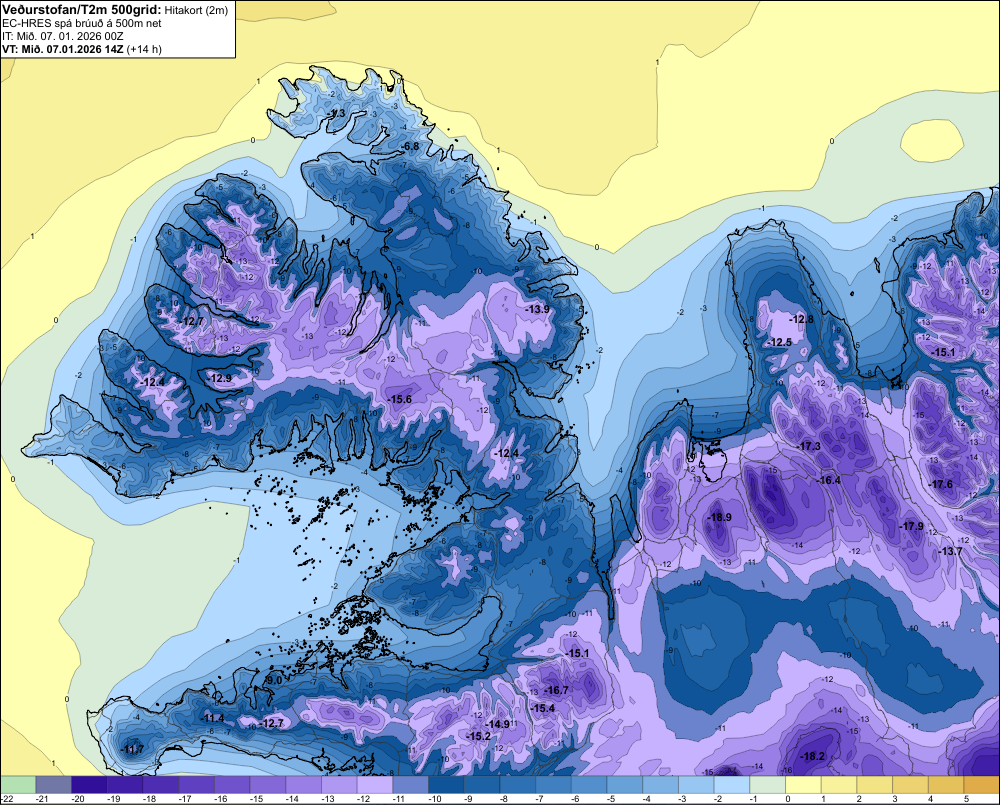Click the -15.2 temperature label
Screen dimensions: 1000x805
(x=478, y=736)
